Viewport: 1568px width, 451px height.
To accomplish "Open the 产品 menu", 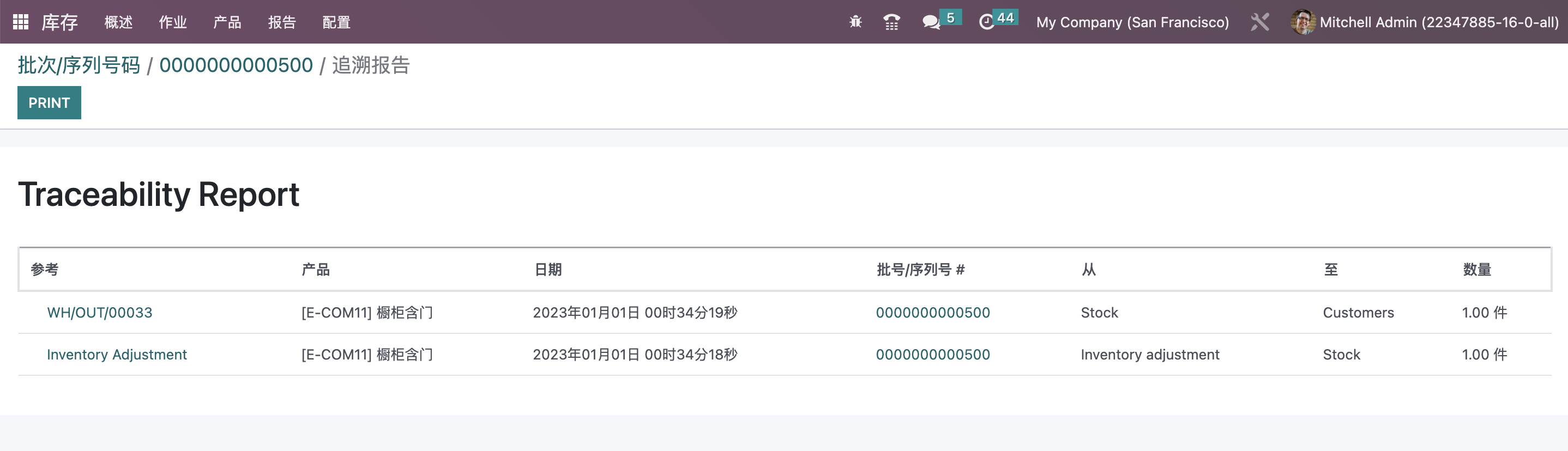I will coord(227,22).
